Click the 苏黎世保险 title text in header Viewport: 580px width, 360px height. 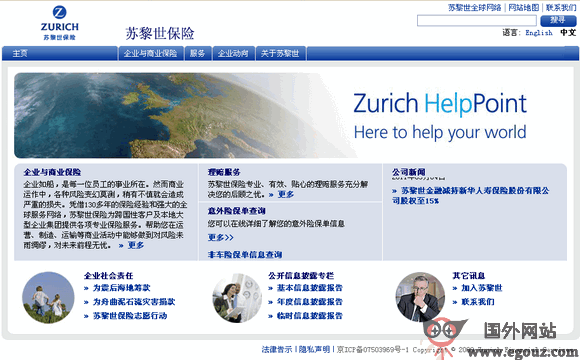[160, 33]
